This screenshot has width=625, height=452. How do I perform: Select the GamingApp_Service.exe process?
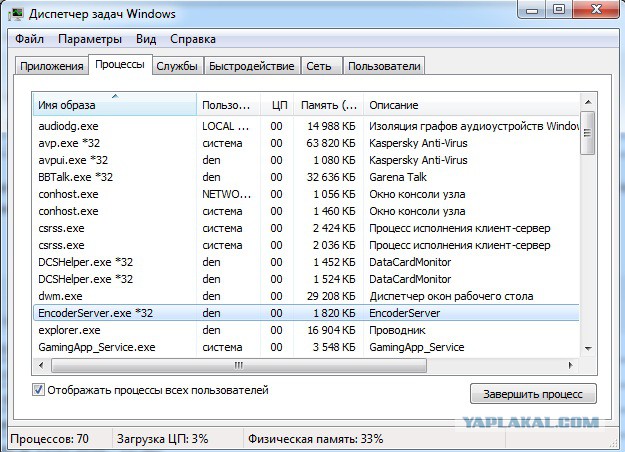[306, 347]
